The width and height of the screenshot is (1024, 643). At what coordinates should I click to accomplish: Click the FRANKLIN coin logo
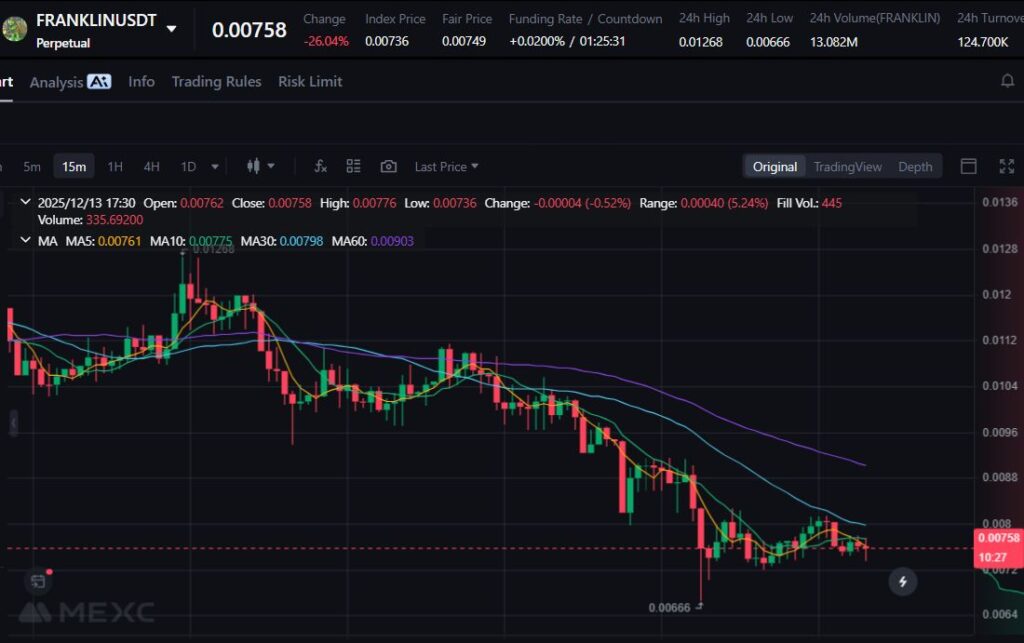tap(14, 29)
